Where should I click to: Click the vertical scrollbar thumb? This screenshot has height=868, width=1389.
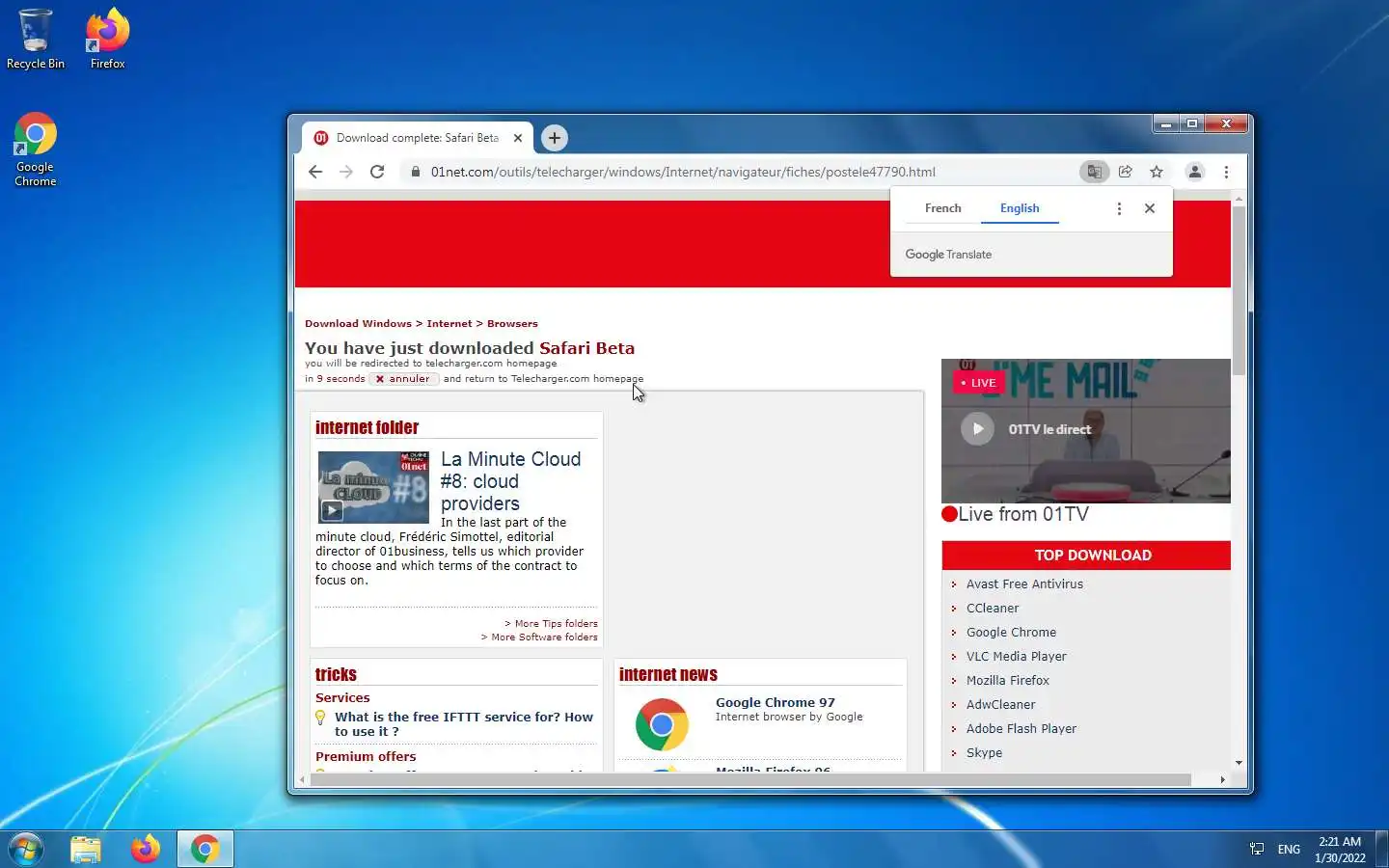(x=1239, y=290)
